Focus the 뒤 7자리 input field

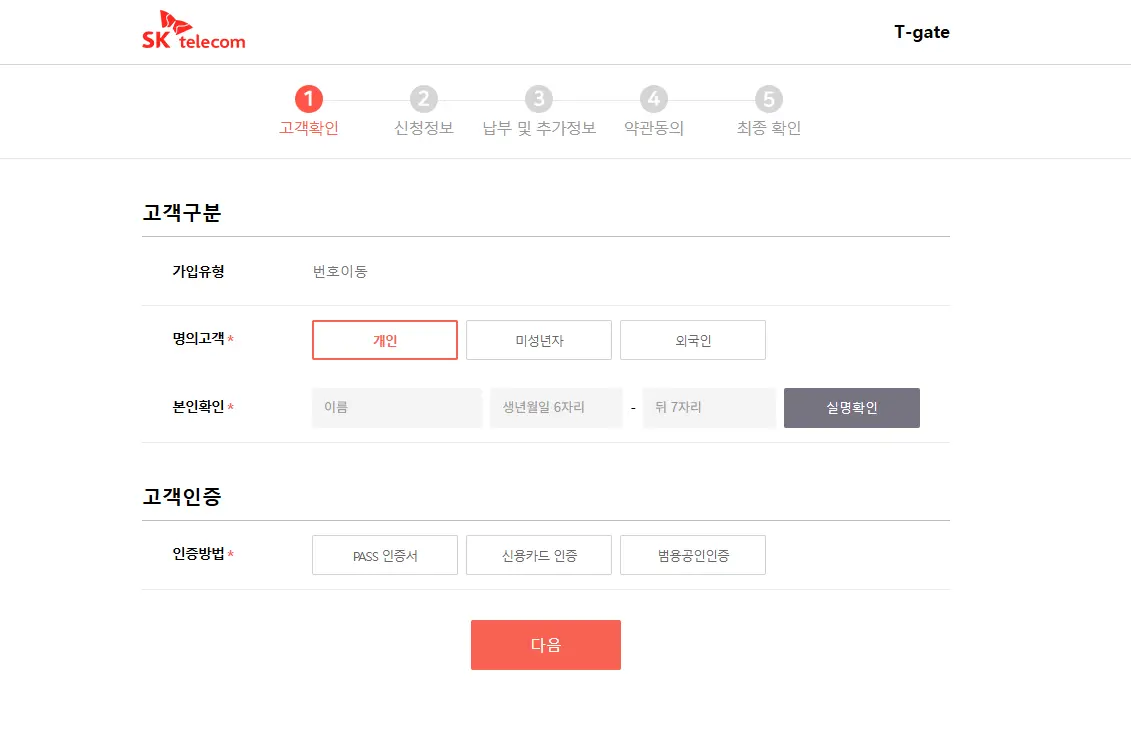[709, 408]
